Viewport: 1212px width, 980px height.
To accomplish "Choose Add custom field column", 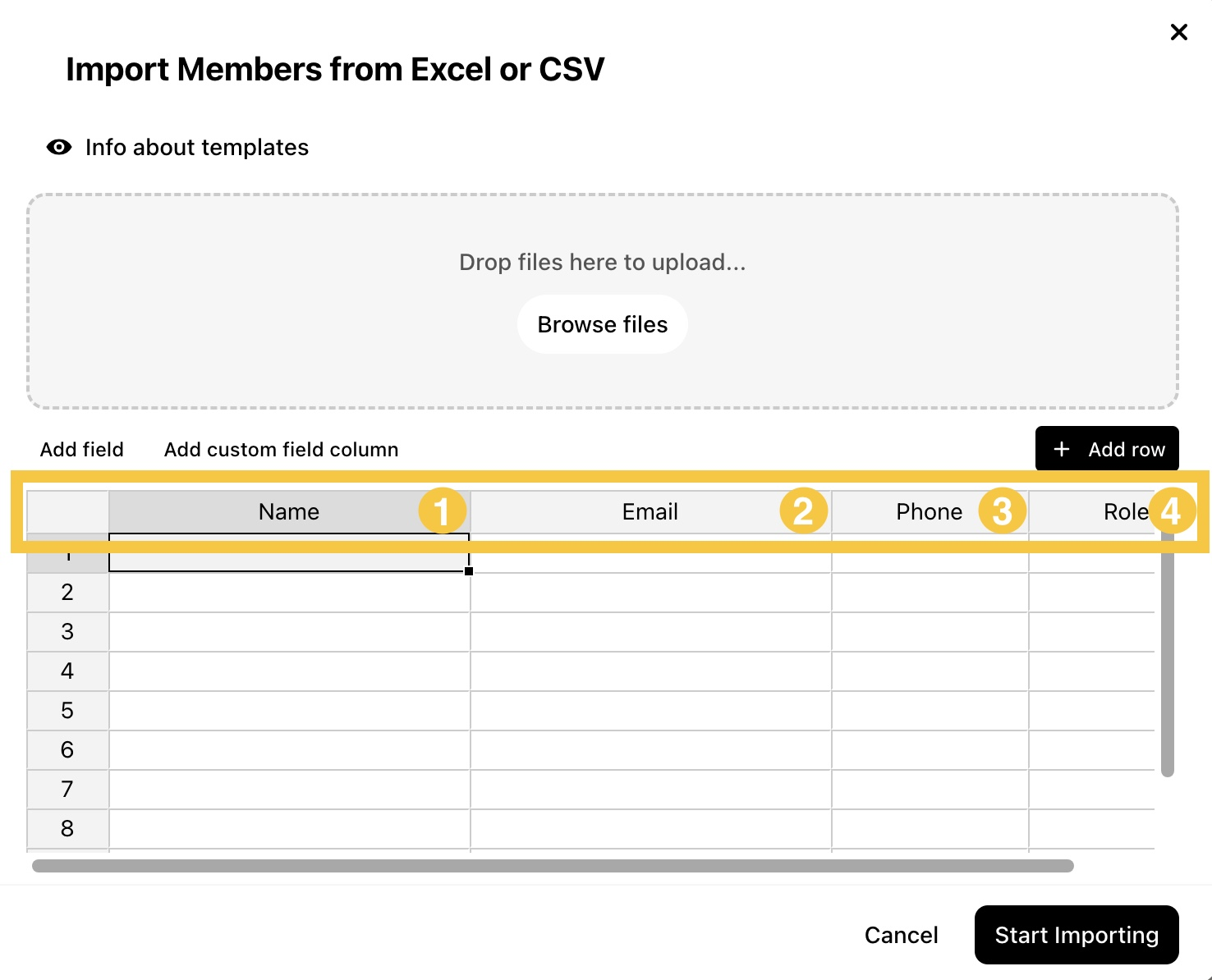I will (x=282, y=449).
